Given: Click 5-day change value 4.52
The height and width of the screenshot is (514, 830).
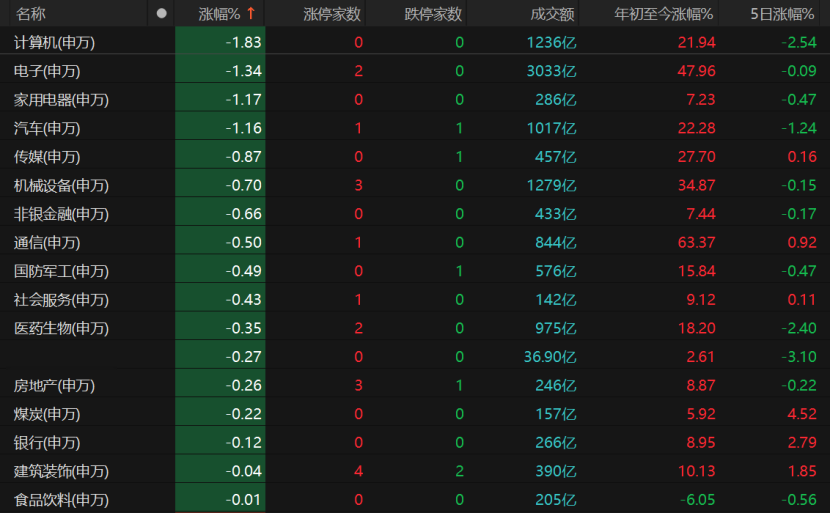Looking at the screenshot, I should click(x=802, y=414).
